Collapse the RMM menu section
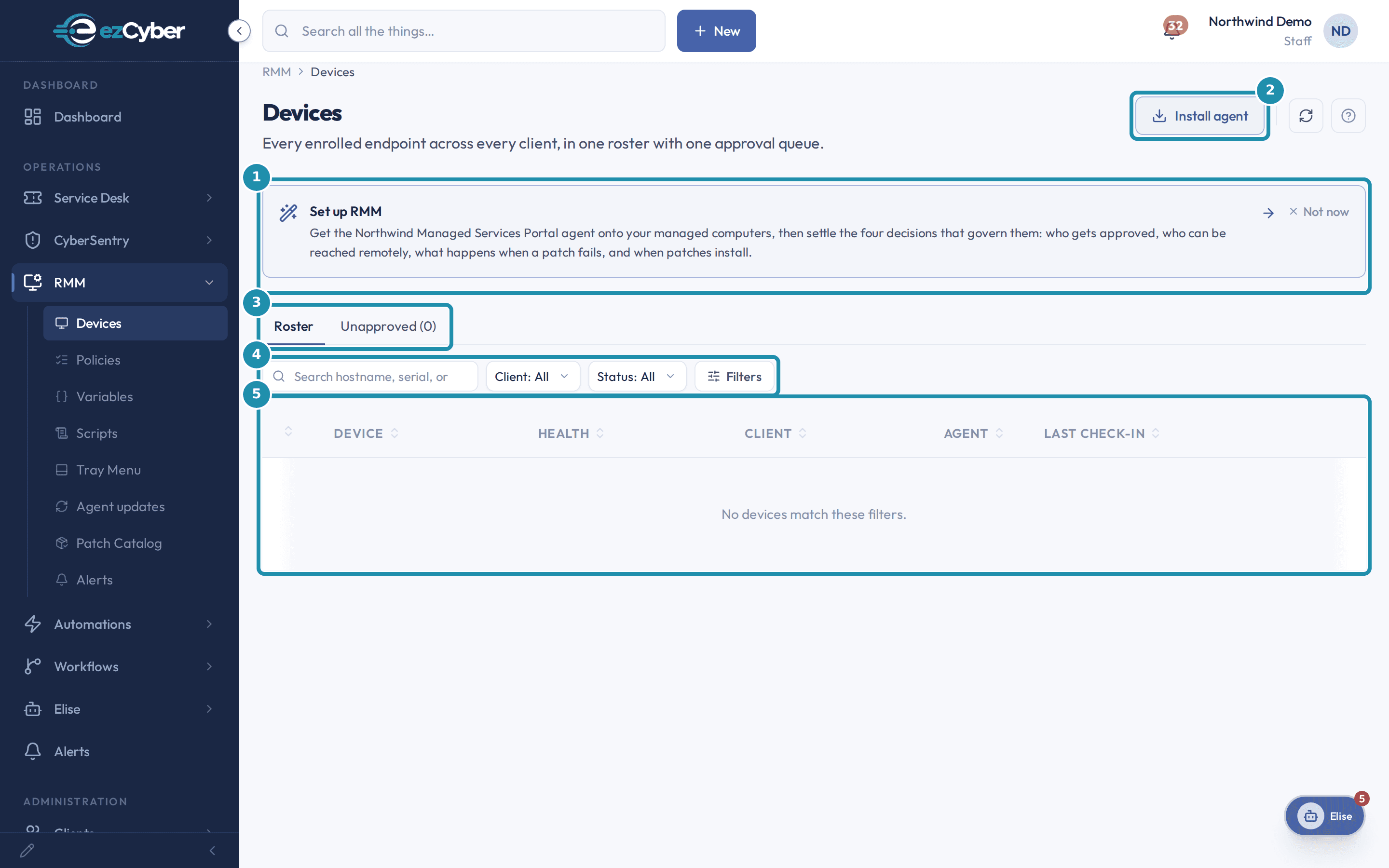Viewport: 1389px width, 868px height. [x=120, y=283]
